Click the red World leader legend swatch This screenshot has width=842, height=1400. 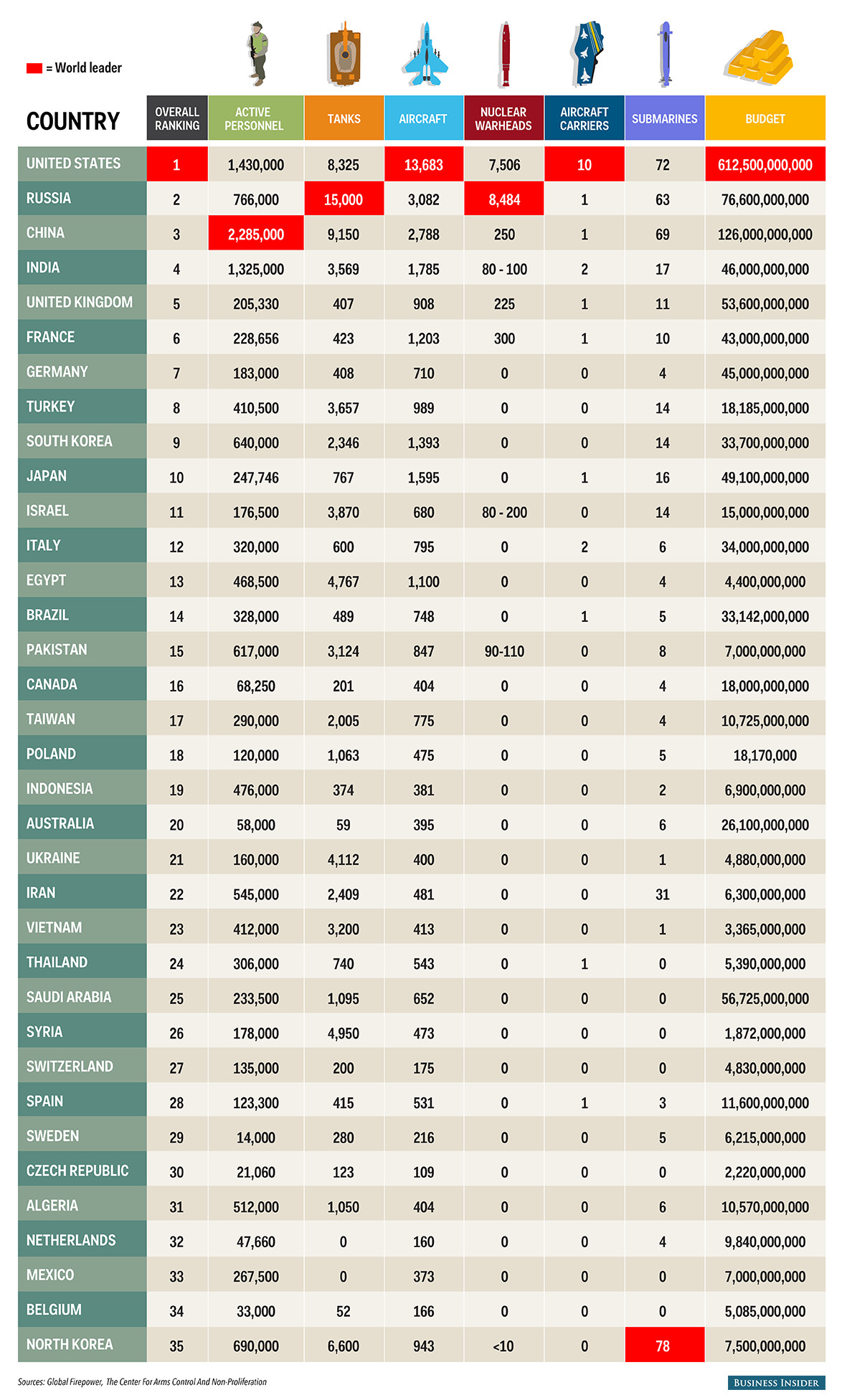[34, 68]
